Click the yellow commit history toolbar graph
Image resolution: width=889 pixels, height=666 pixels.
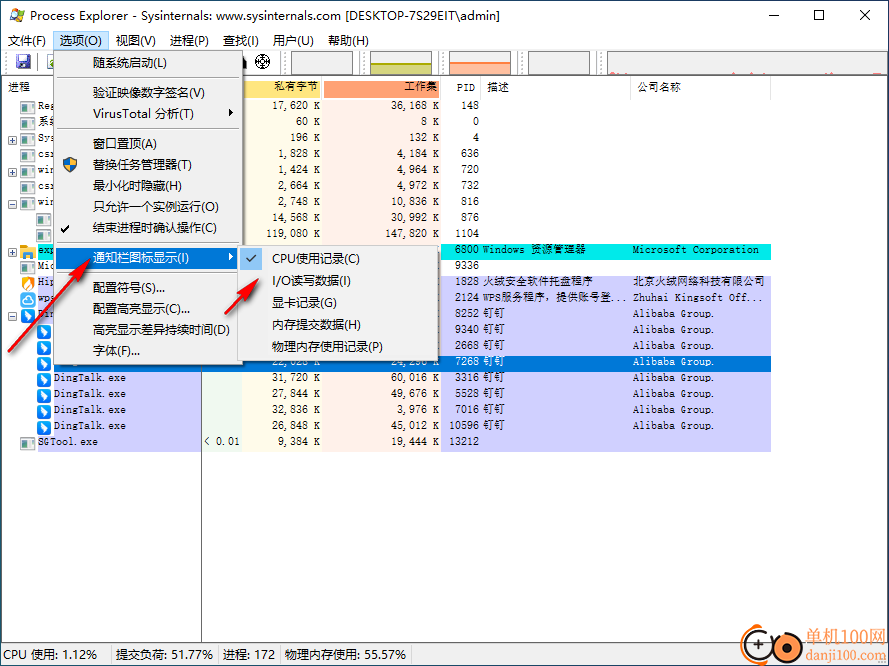(x=401, y=63)
